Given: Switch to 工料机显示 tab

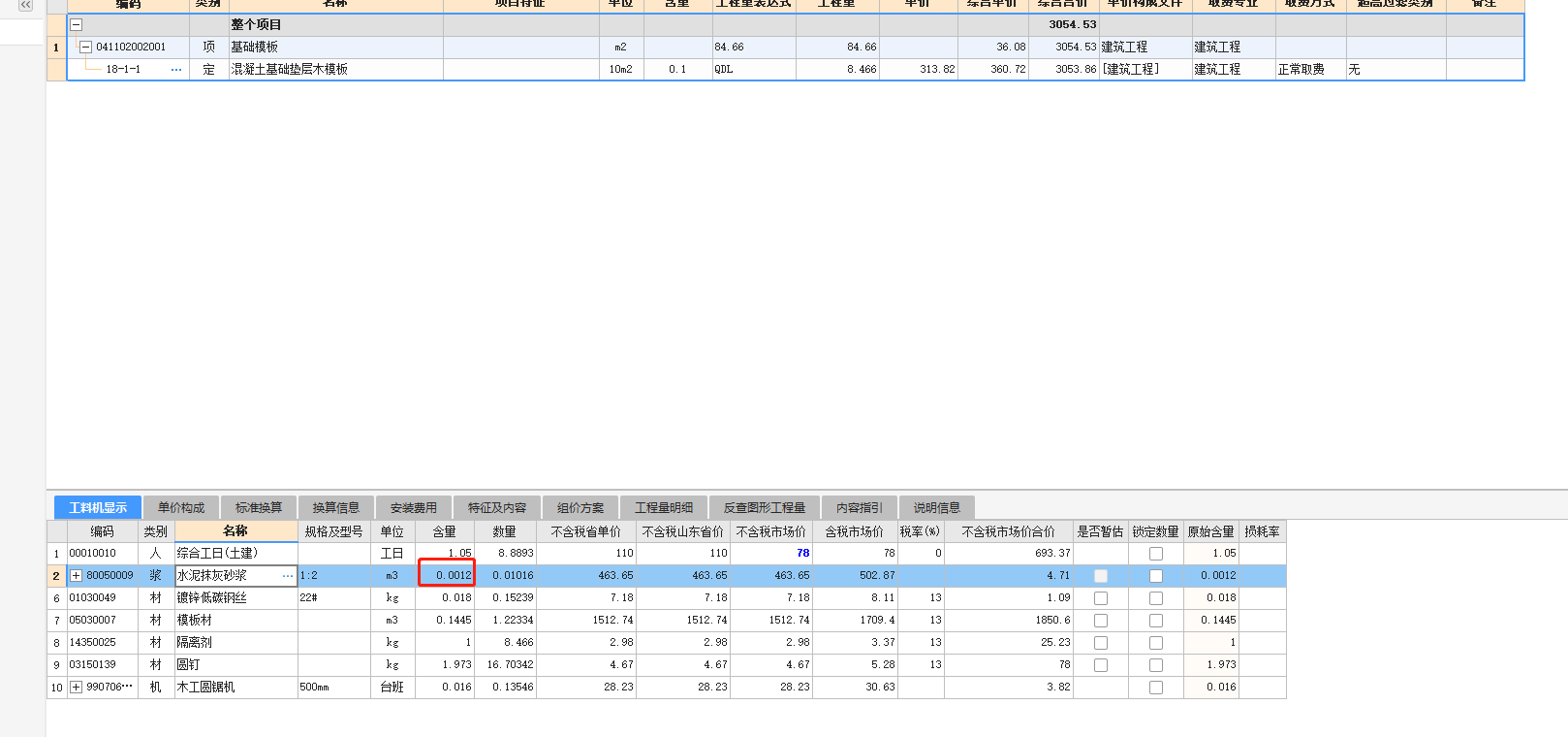Looking at the screenshot, I should tap(98, 507).
